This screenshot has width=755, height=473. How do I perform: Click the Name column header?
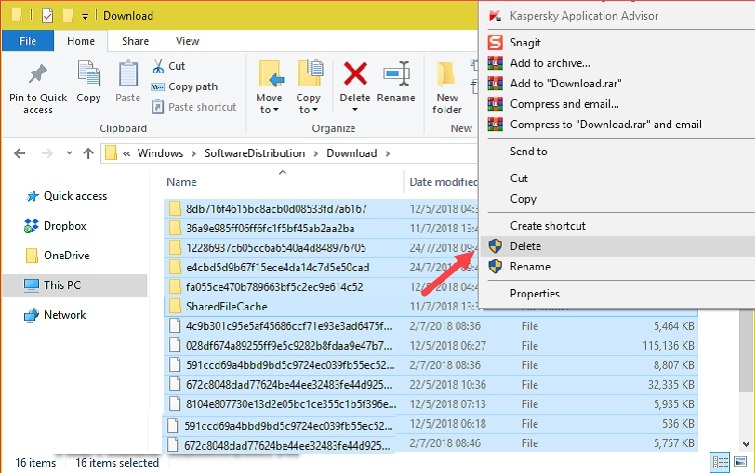182,182
